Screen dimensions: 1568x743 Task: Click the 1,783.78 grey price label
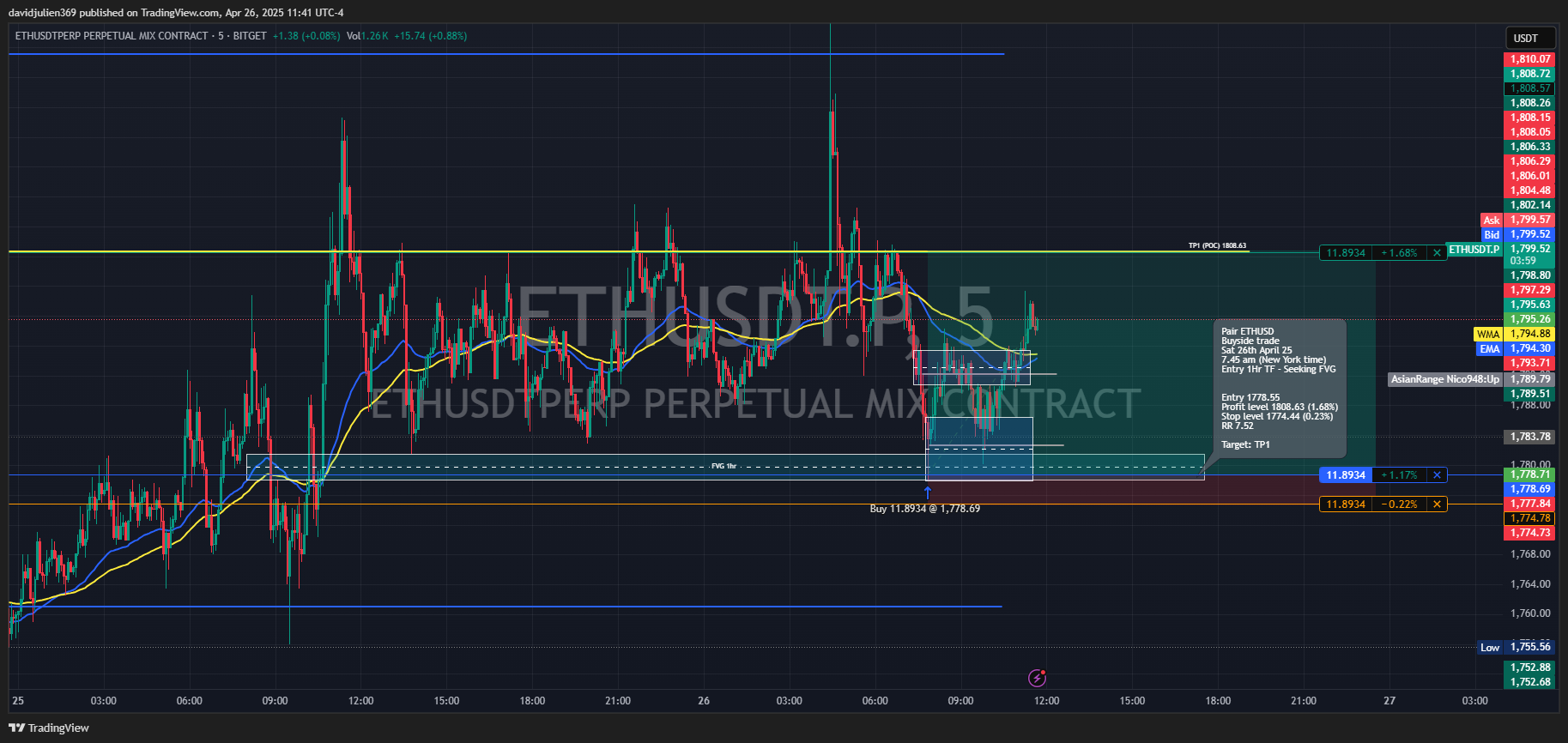[1529, 437]
